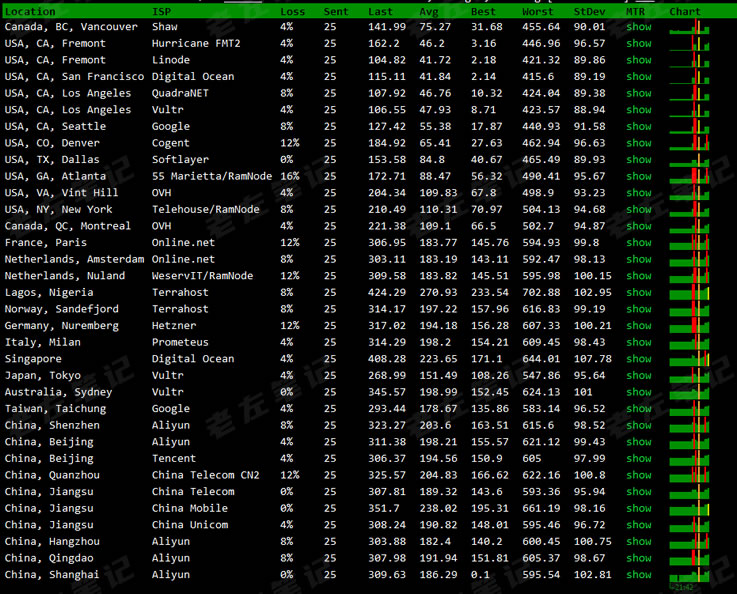Click show in Atlanta 55 Marietta/RamNode row
The height and width of the screenshot is (594, 737).
click(x=639, y=176)
